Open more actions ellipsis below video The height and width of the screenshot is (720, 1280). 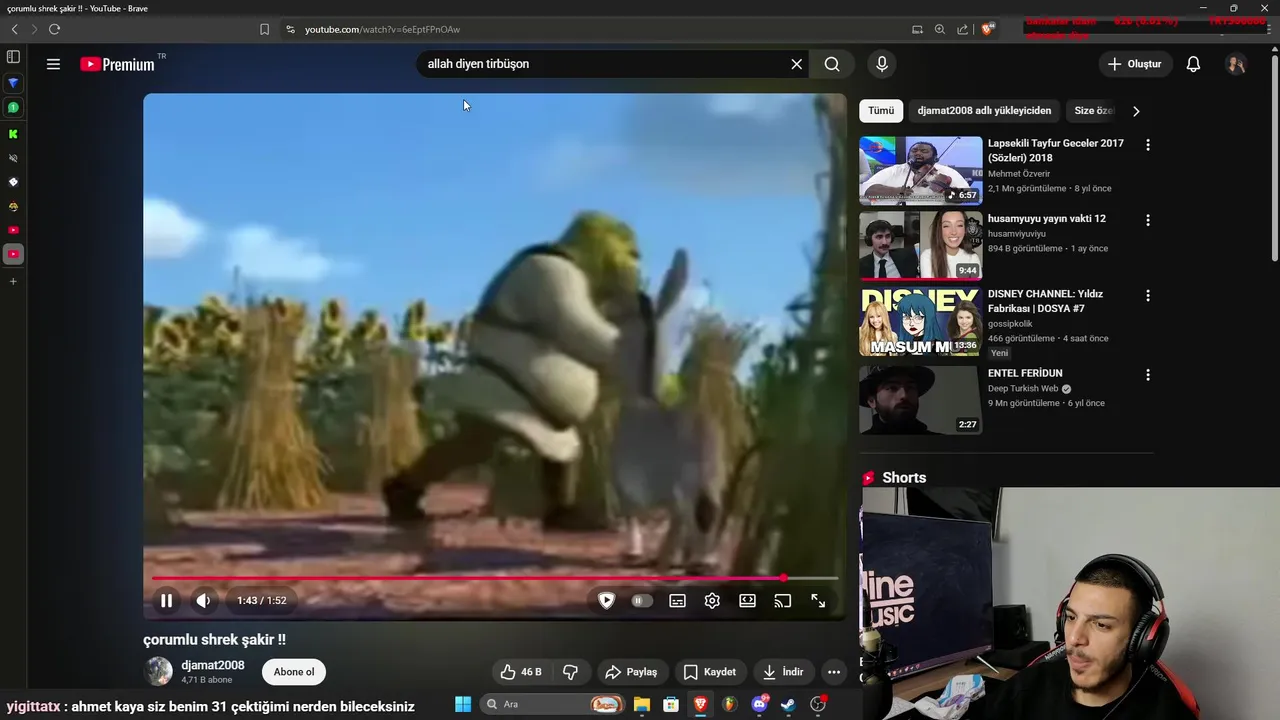pyautogui.click(x=834, y=672)
